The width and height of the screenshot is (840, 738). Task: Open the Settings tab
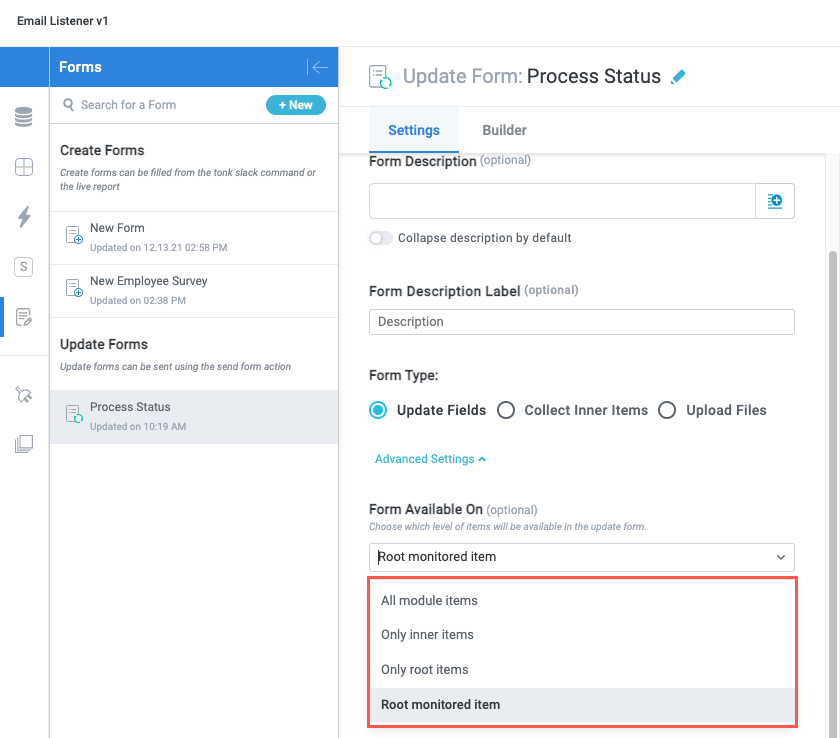point(414,130)
